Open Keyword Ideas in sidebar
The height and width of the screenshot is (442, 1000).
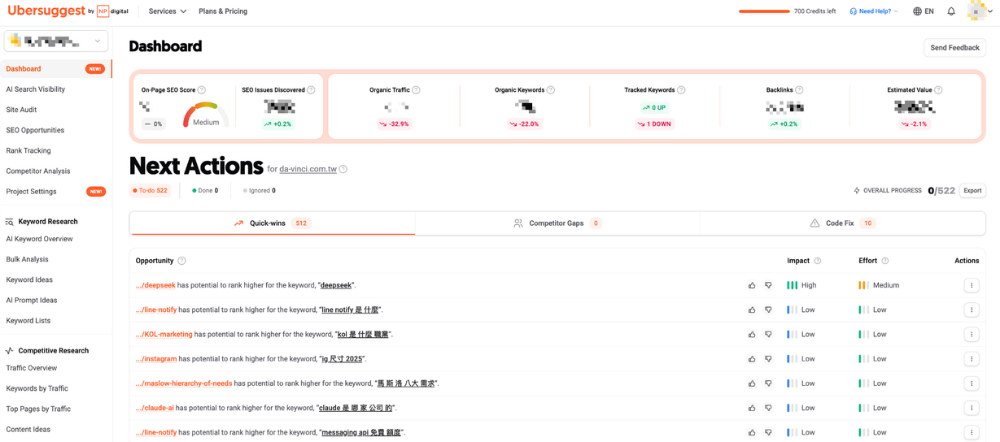[29, 279]
